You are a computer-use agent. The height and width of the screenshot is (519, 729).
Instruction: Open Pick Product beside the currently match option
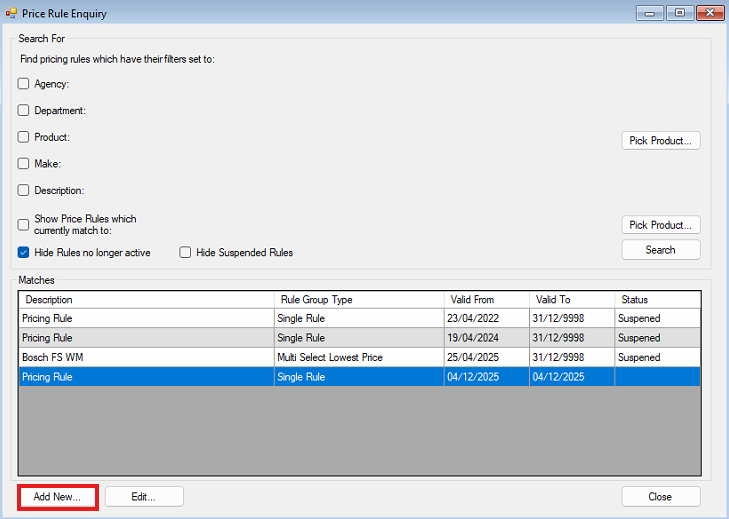click(x=661, y=225)
